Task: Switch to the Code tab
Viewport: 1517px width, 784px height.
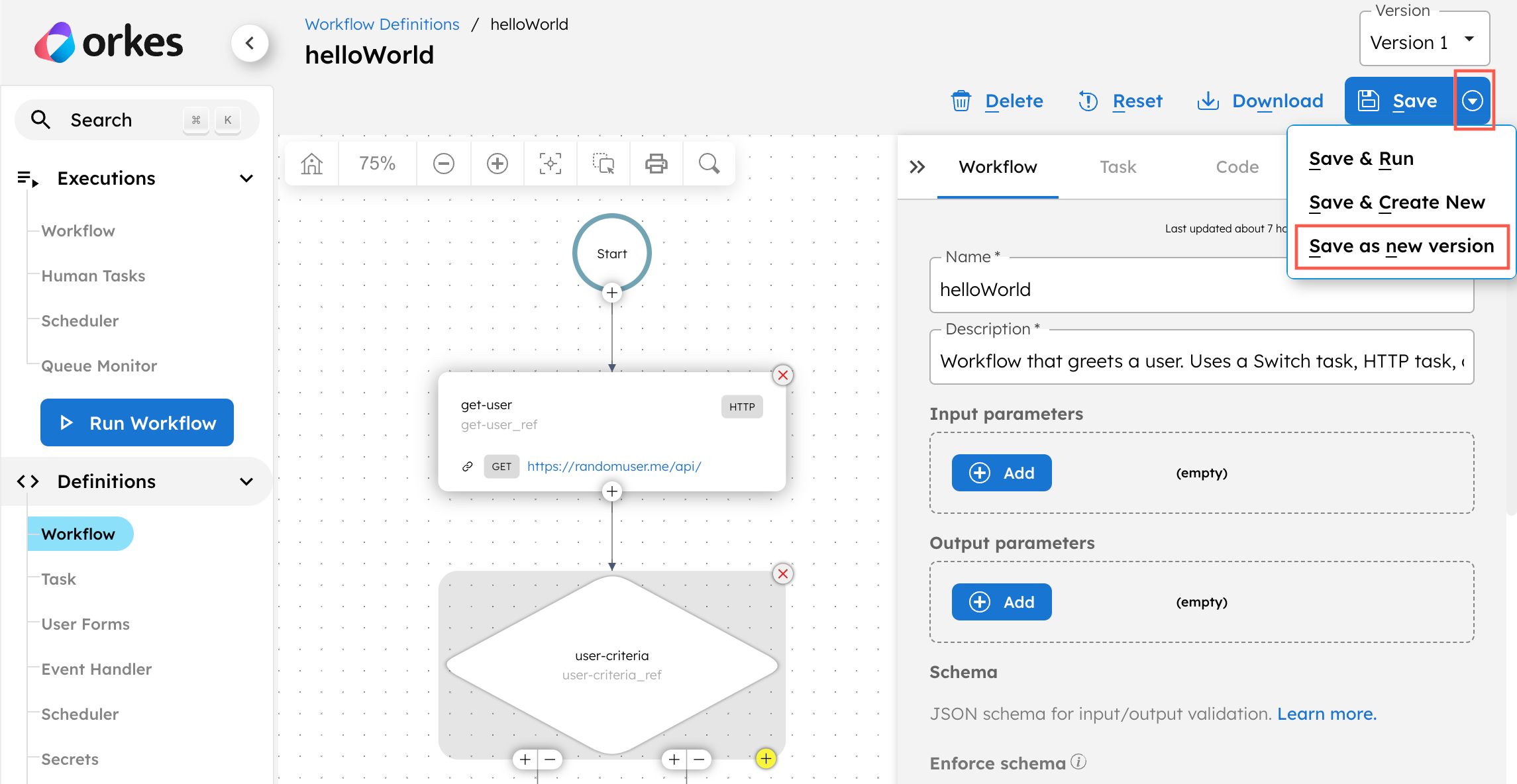Action: (1237, 167)
